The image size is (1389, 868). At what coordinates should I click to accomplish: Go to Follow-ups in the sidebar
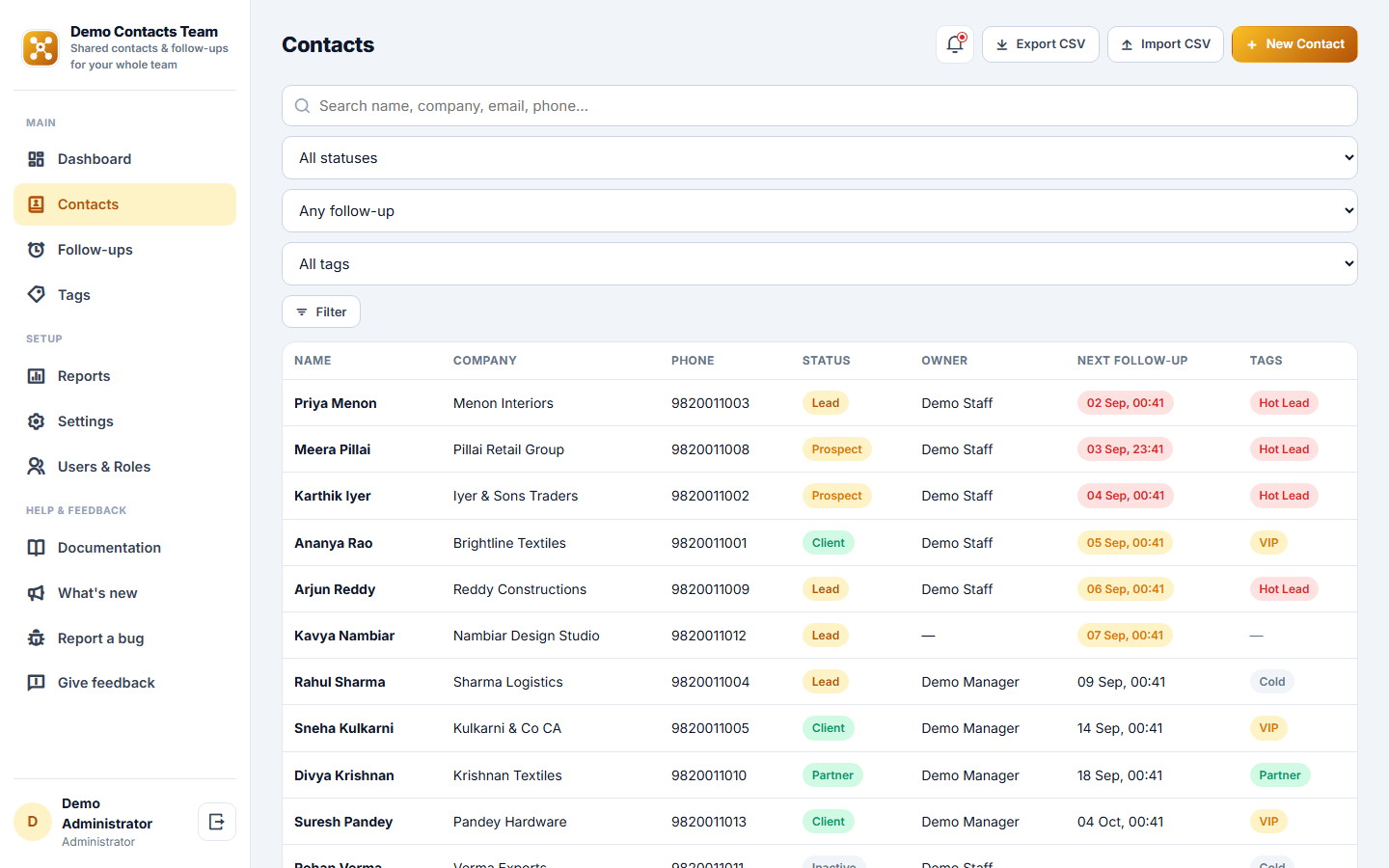(124, 250)
